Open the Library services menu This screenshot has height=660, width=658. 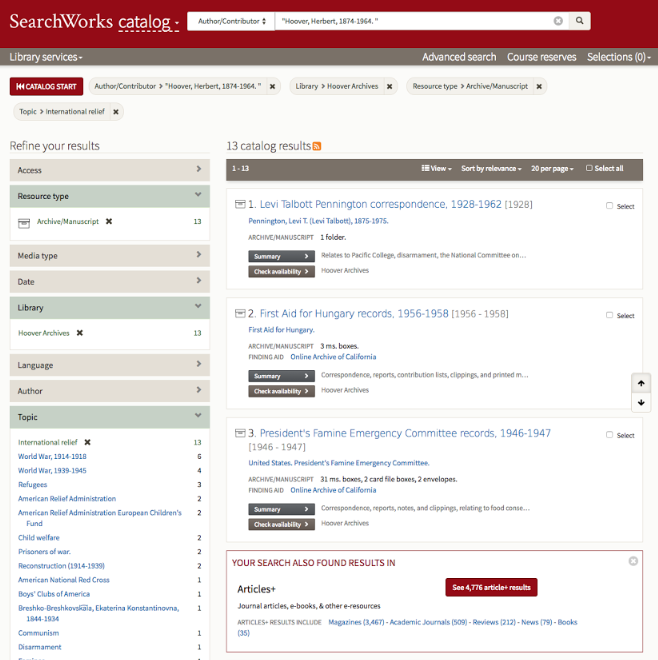coord(46,57)
